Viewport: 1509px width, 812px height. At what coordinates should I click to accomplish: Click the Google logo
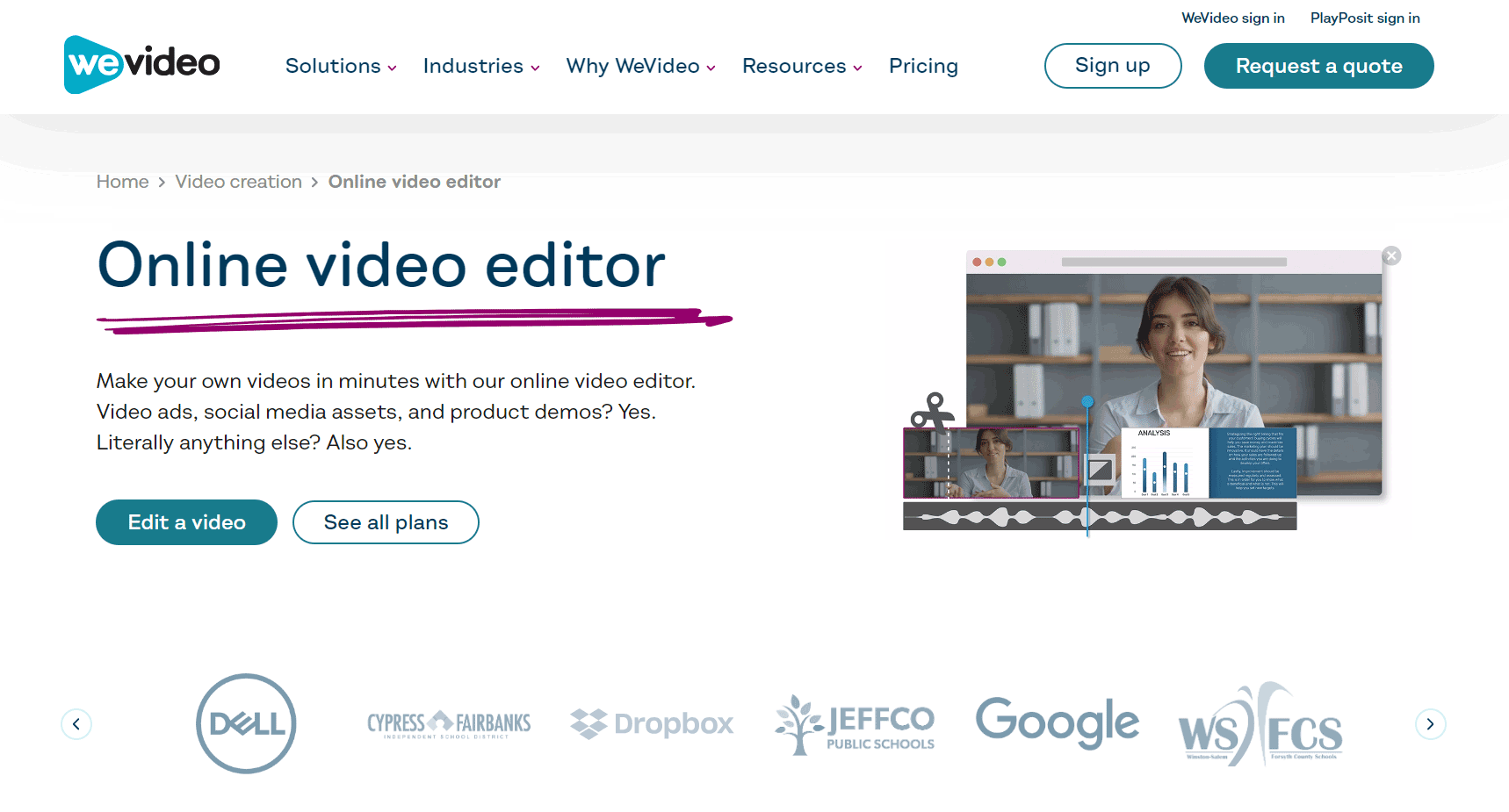pyautogui.click(x=1058, y=722)
